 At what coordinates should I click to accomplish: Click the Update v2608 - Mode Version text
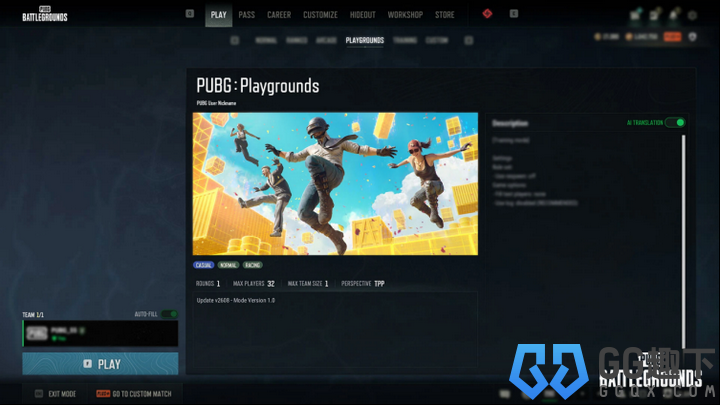pyautogui.click(x=236, y=300)
